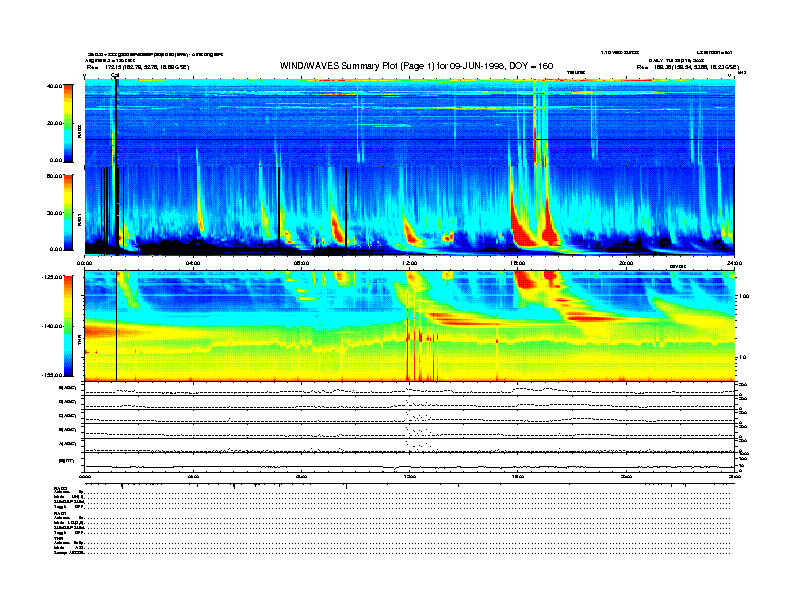
Task: Click 12:00 on the bottom line-plot time axis
Action: click(x=410, y=477)
